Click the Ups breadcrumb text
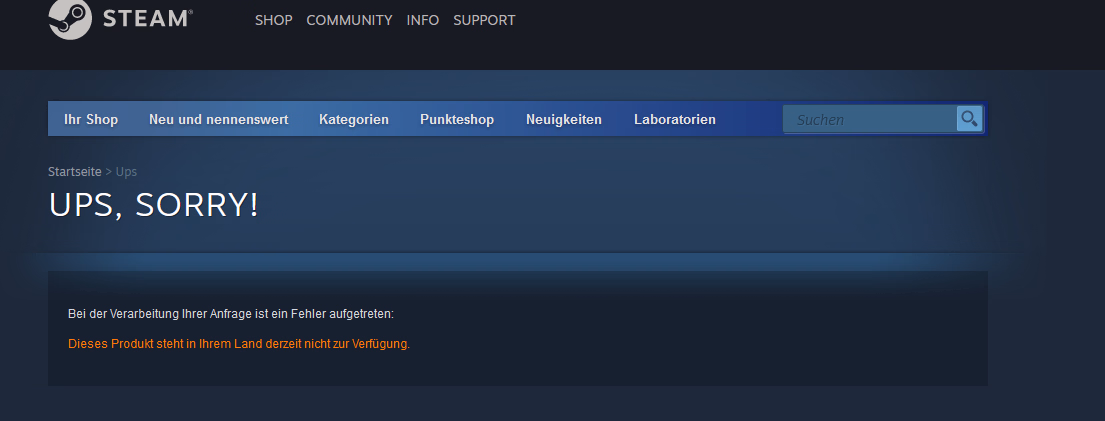 pos(126,171)
